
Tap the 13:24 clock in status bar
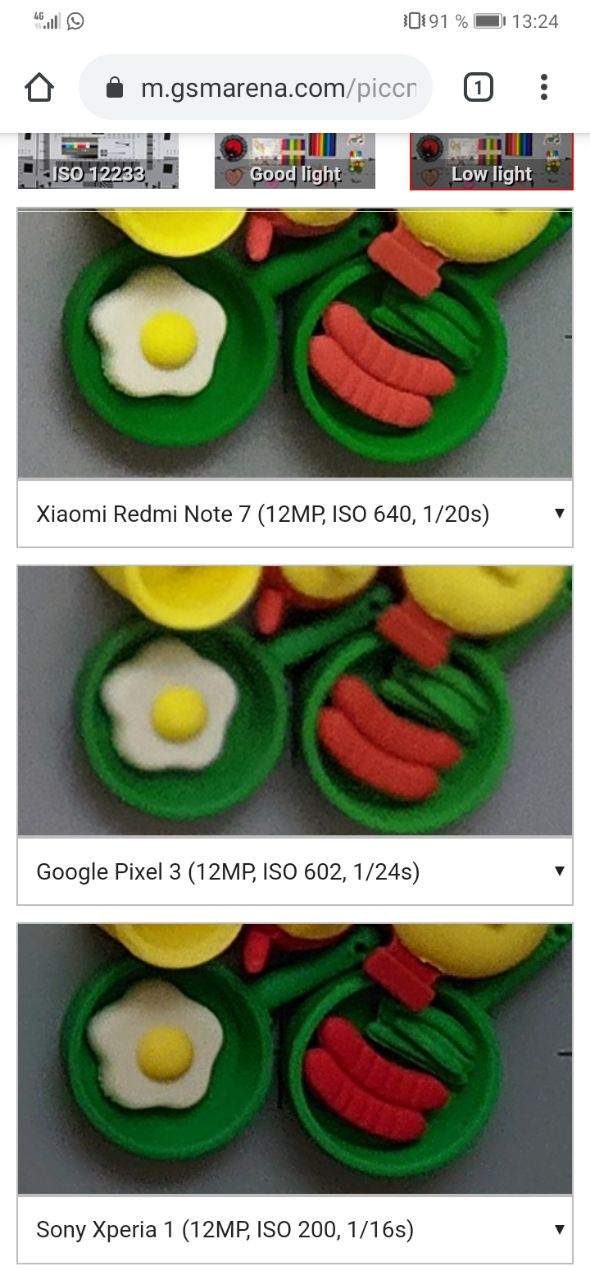coord(535,21)
